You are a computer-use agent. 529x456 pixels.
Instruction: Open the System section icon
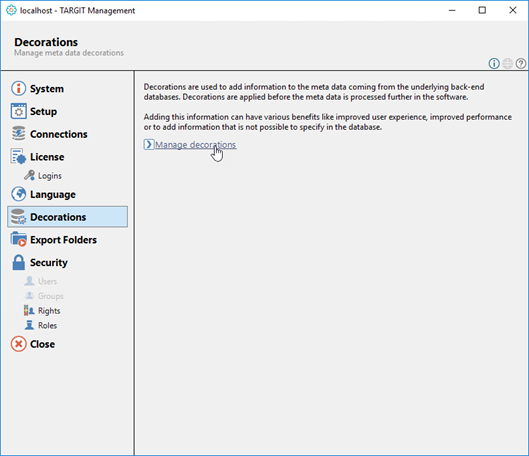pos(19,88)
